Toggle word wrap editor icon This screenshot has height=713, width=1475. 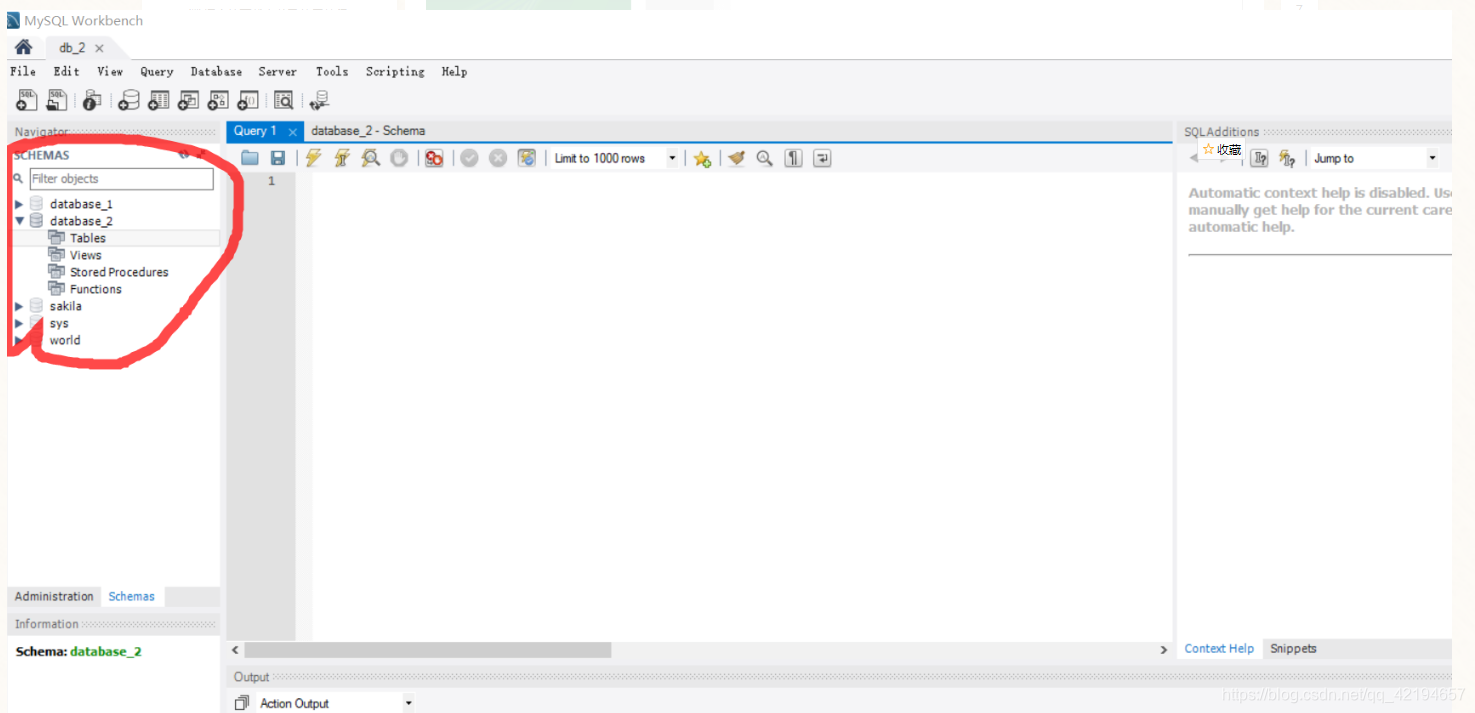pyautogui.click(x=822, y=158)
